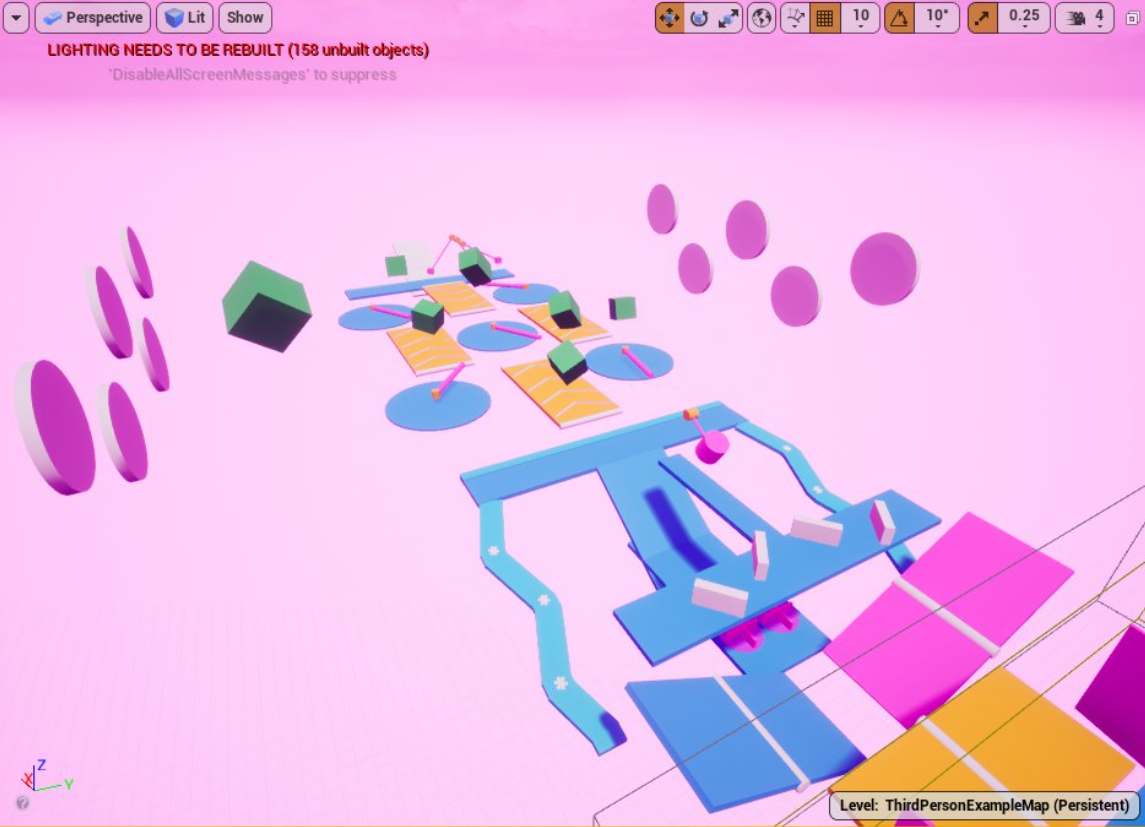Click the 'DisableAllScreenMessages' to suppress text
The width and height of the screenshot is (1145, 827).
[x=253, y=74]
